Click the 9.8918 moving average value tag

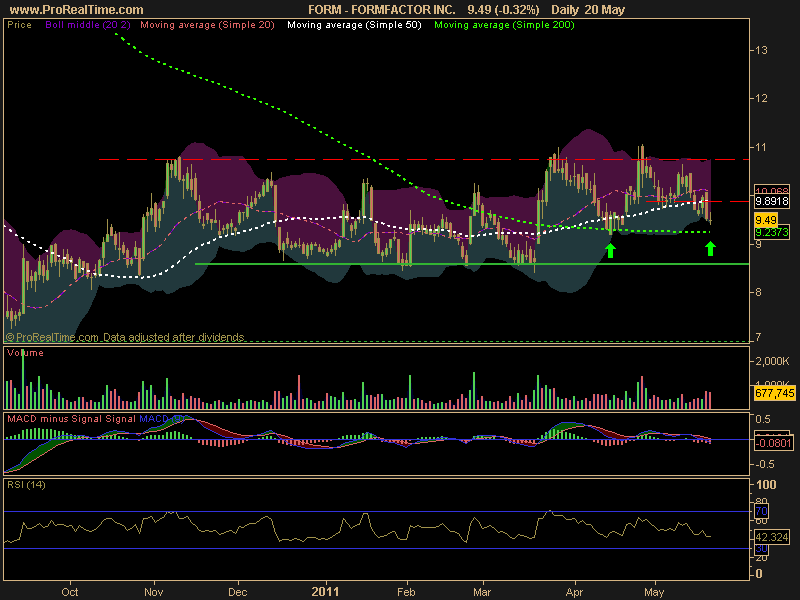[772, 201]
